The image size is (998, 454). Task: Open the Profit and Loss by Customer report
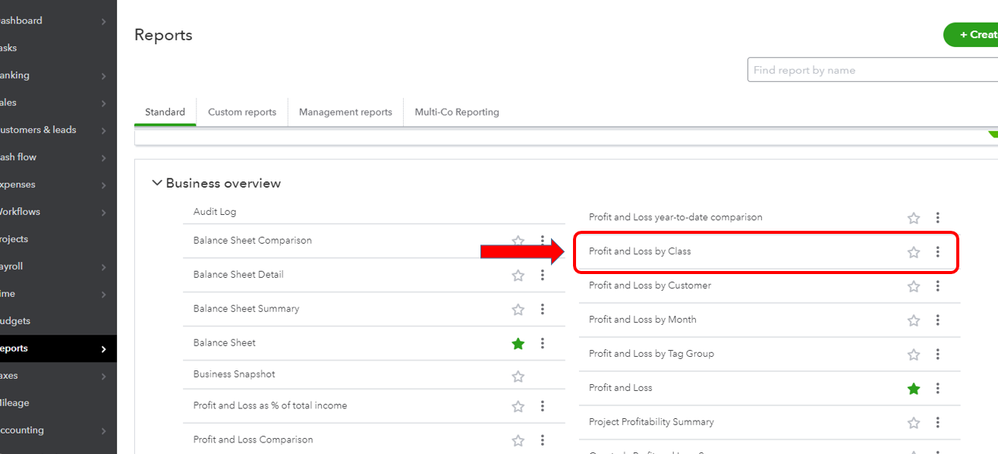650,286
